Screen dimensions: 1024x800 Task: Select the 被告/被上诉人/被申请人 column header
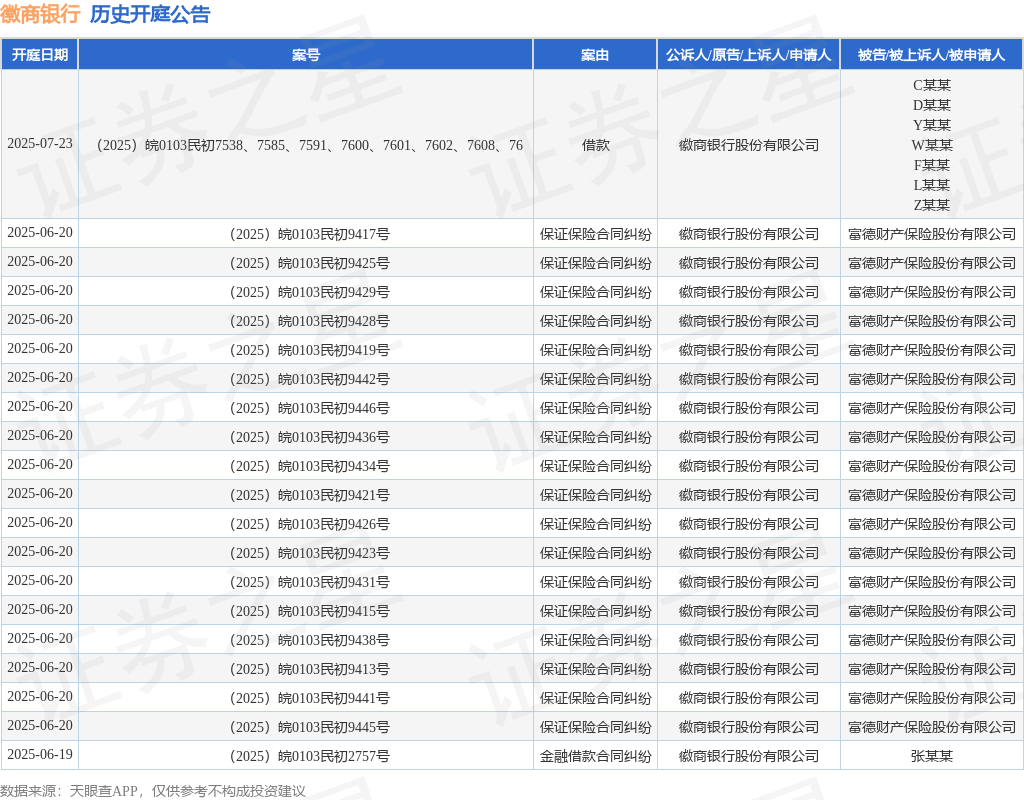coord(931,55)
